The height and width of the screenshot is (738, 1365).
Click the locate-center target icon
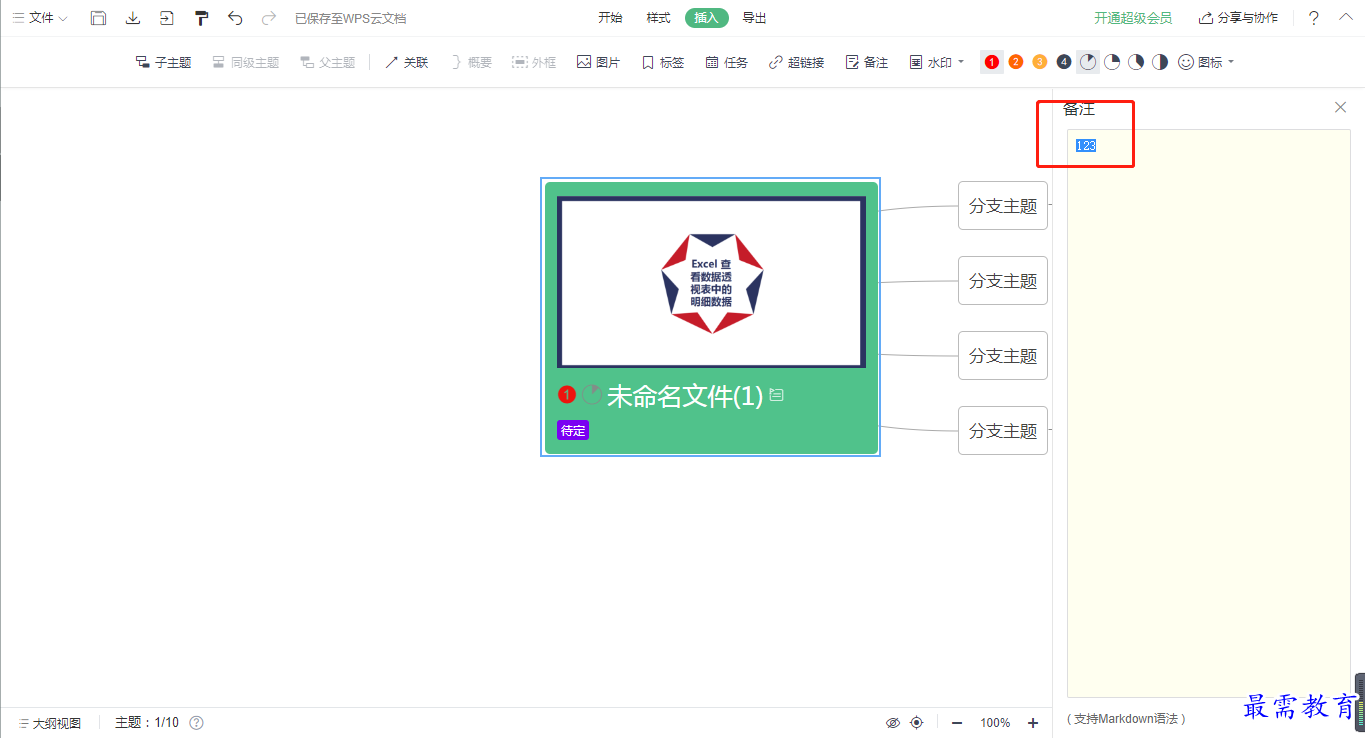pos(917,723)
